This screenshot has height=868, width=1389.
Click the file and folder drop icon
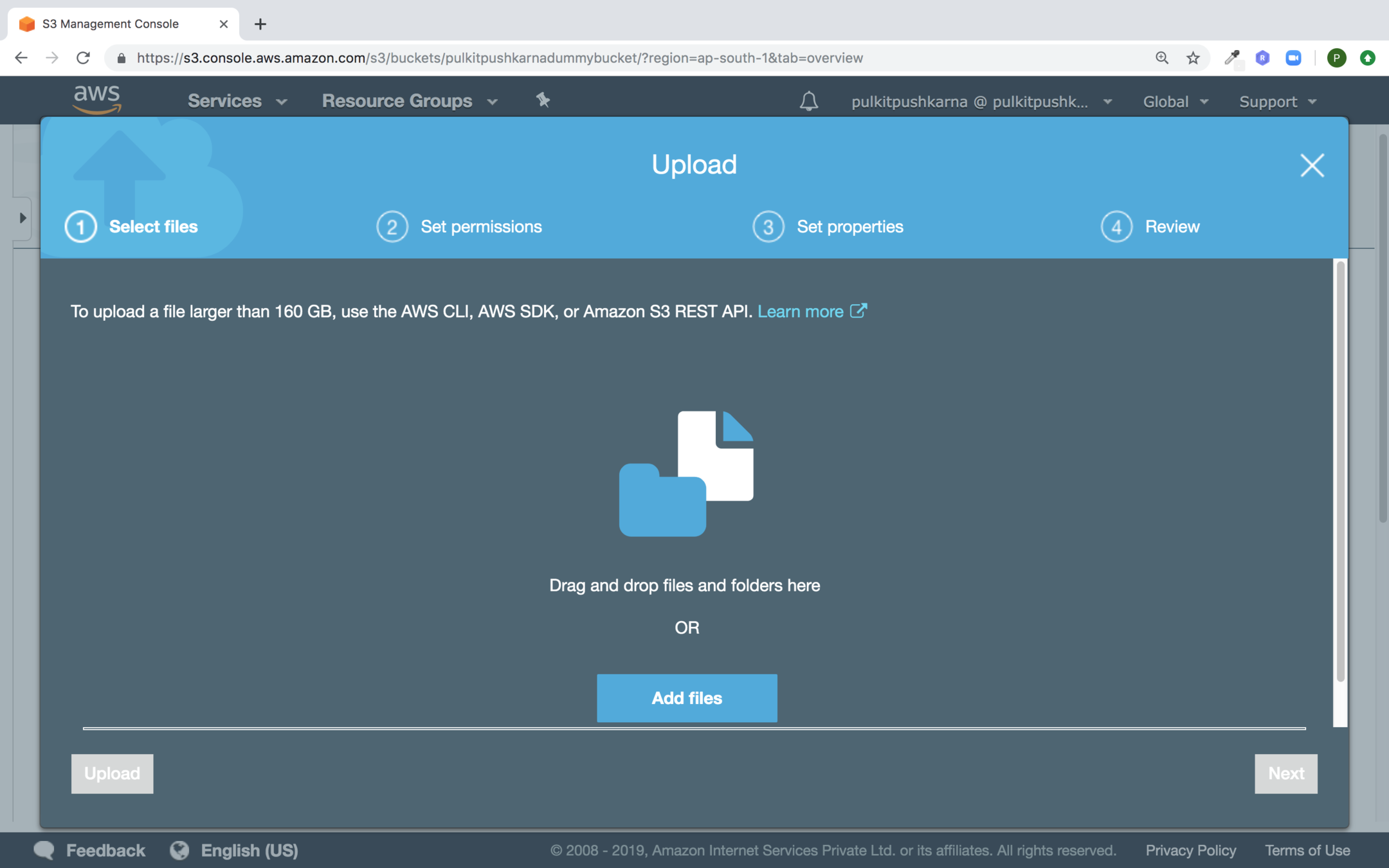(x=686, y=473)
